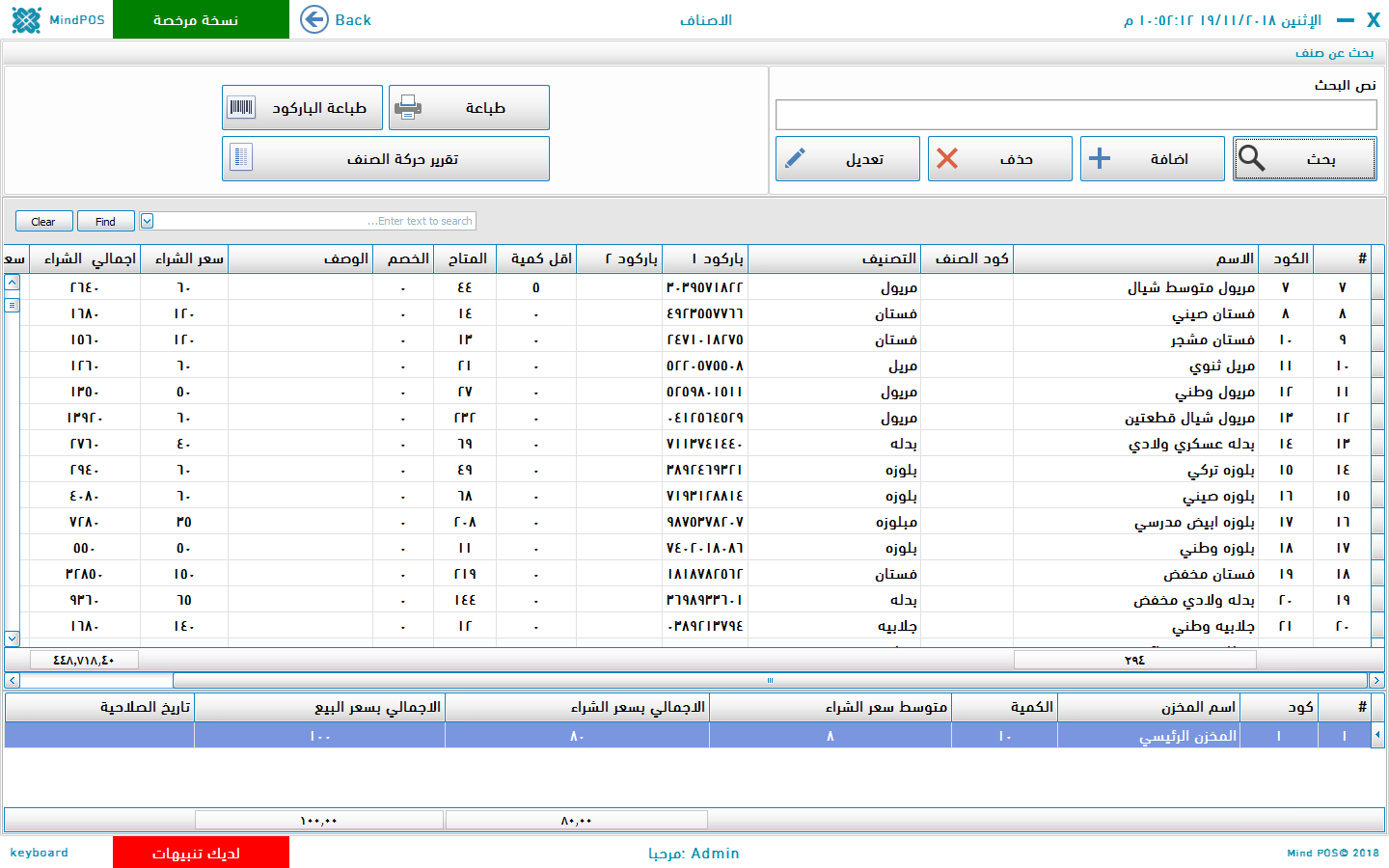Click the blue plus add icon
The height and width of the screenshot is (868, 1389).
point(1100,158)
